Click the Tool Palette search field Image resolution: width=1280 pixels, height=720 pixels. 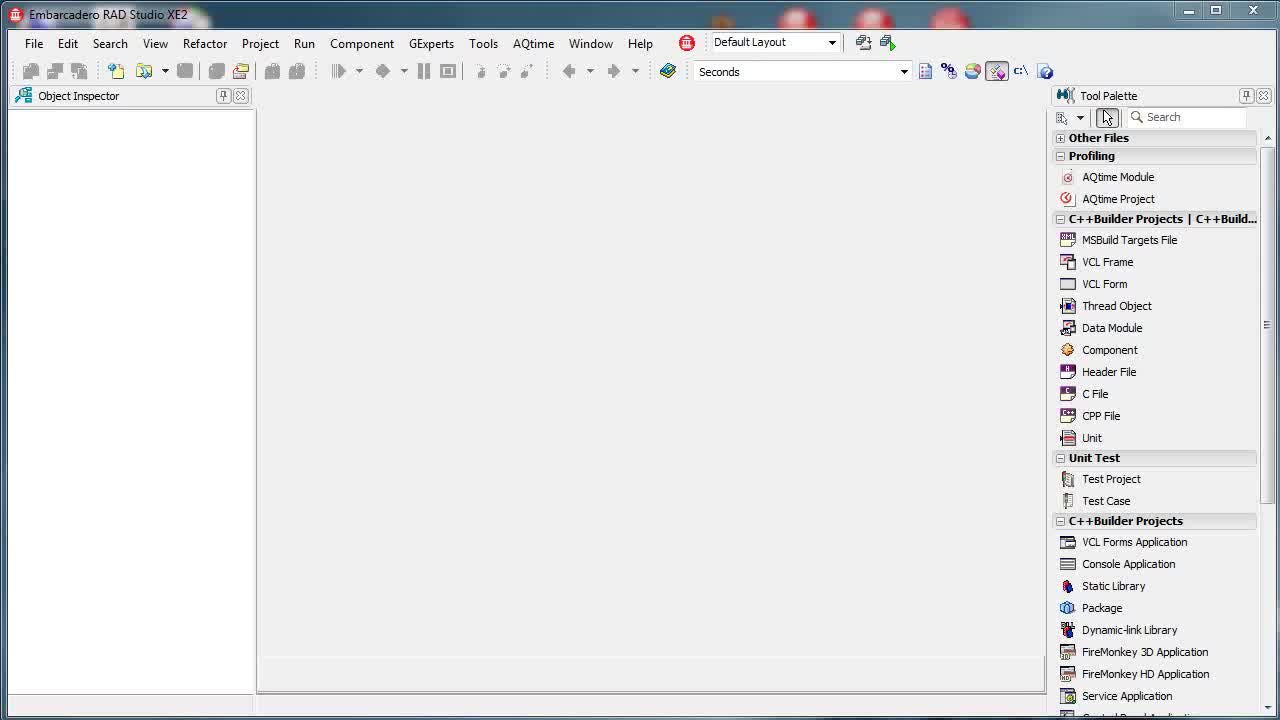[1187, 117]
